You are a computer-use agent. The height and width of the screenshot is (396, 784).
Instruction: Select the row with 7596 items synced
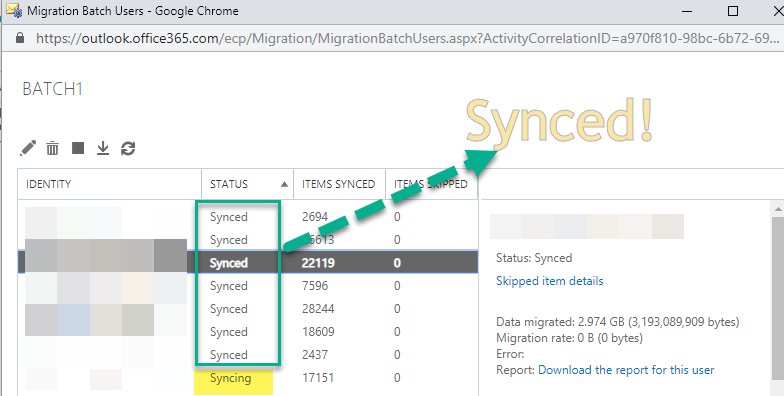click(x=248, y=286)
